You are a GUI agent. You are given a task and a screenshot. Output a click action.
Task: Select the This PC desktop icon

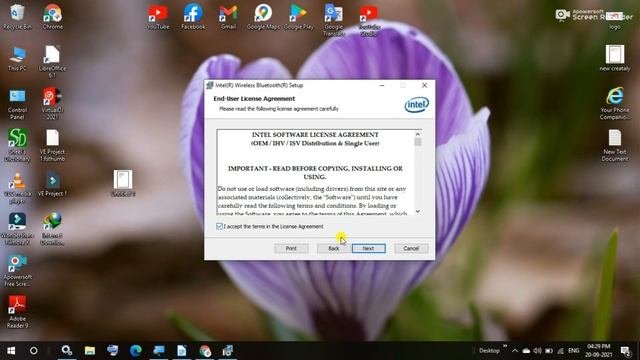17,59
